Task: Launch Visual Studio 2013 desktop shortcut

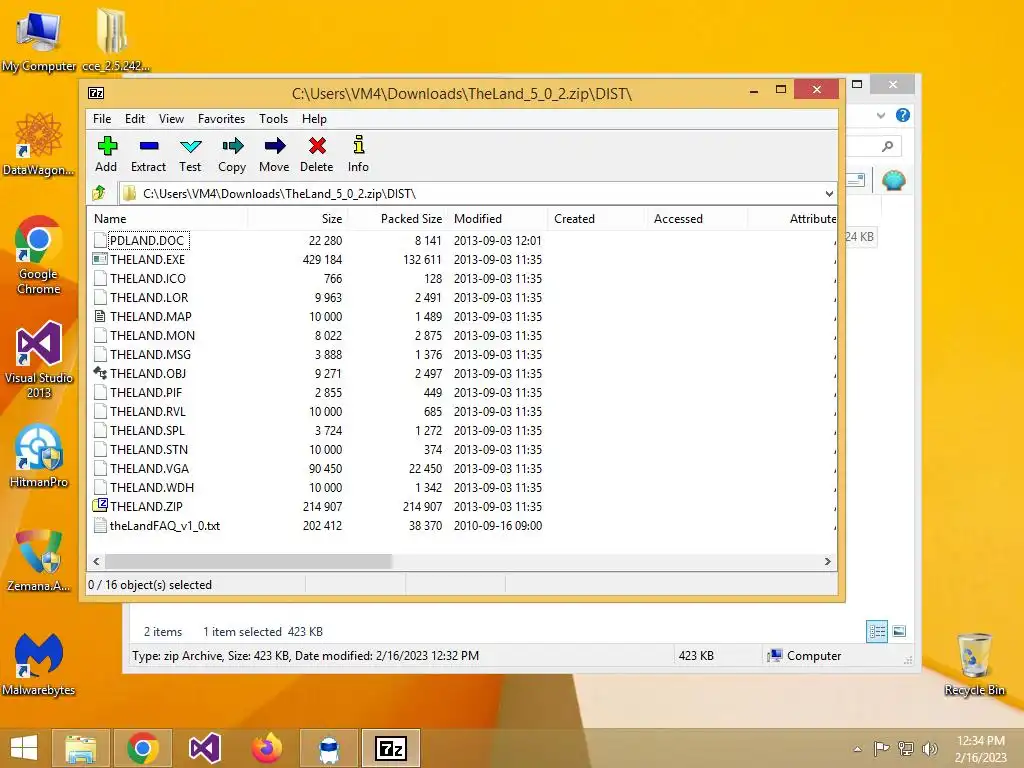Action: [x=39, y=359]
